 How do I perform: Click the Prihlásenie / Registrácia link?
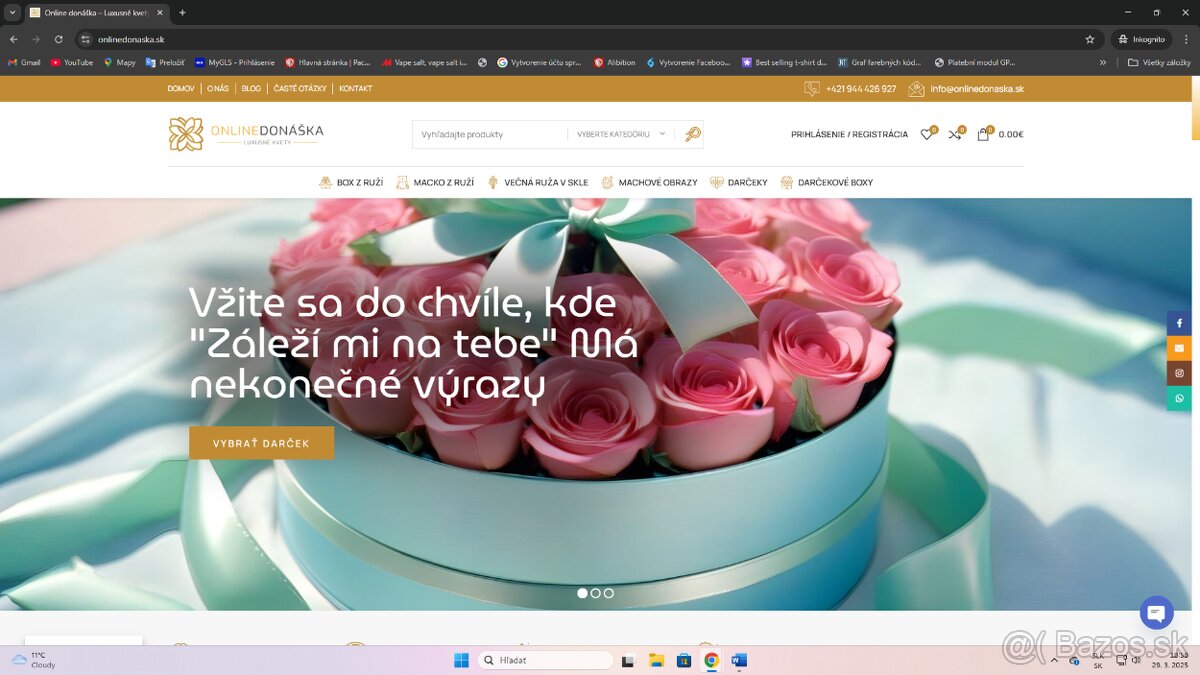click(x=849, y=134)
